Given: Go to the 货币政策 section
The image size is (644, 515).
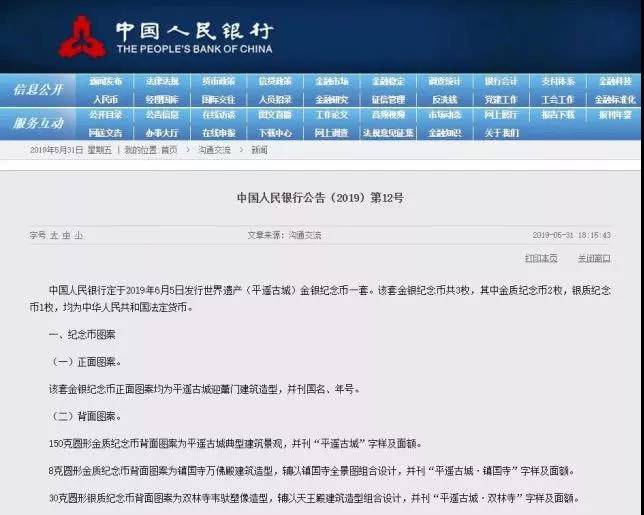Looking at the screenshot, I should 218,81.
